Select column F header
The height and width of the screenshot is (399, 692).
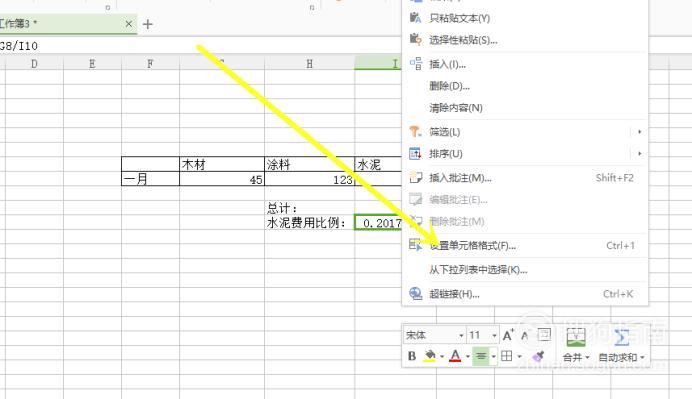(150, 64)
